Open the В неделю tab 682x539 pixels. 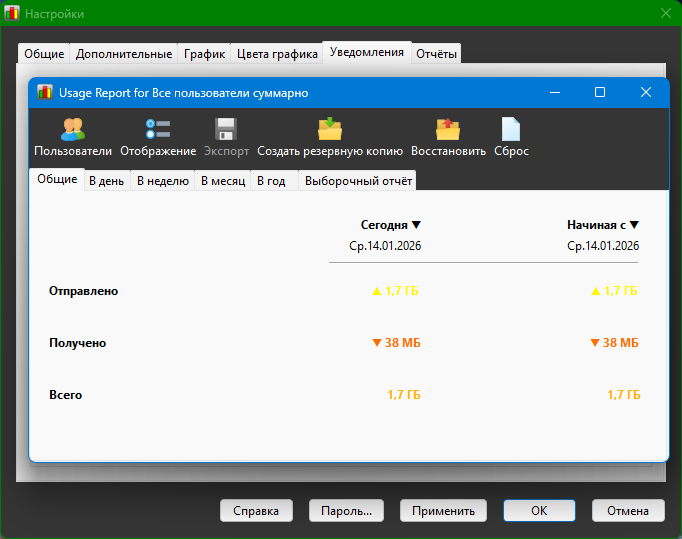162,181
